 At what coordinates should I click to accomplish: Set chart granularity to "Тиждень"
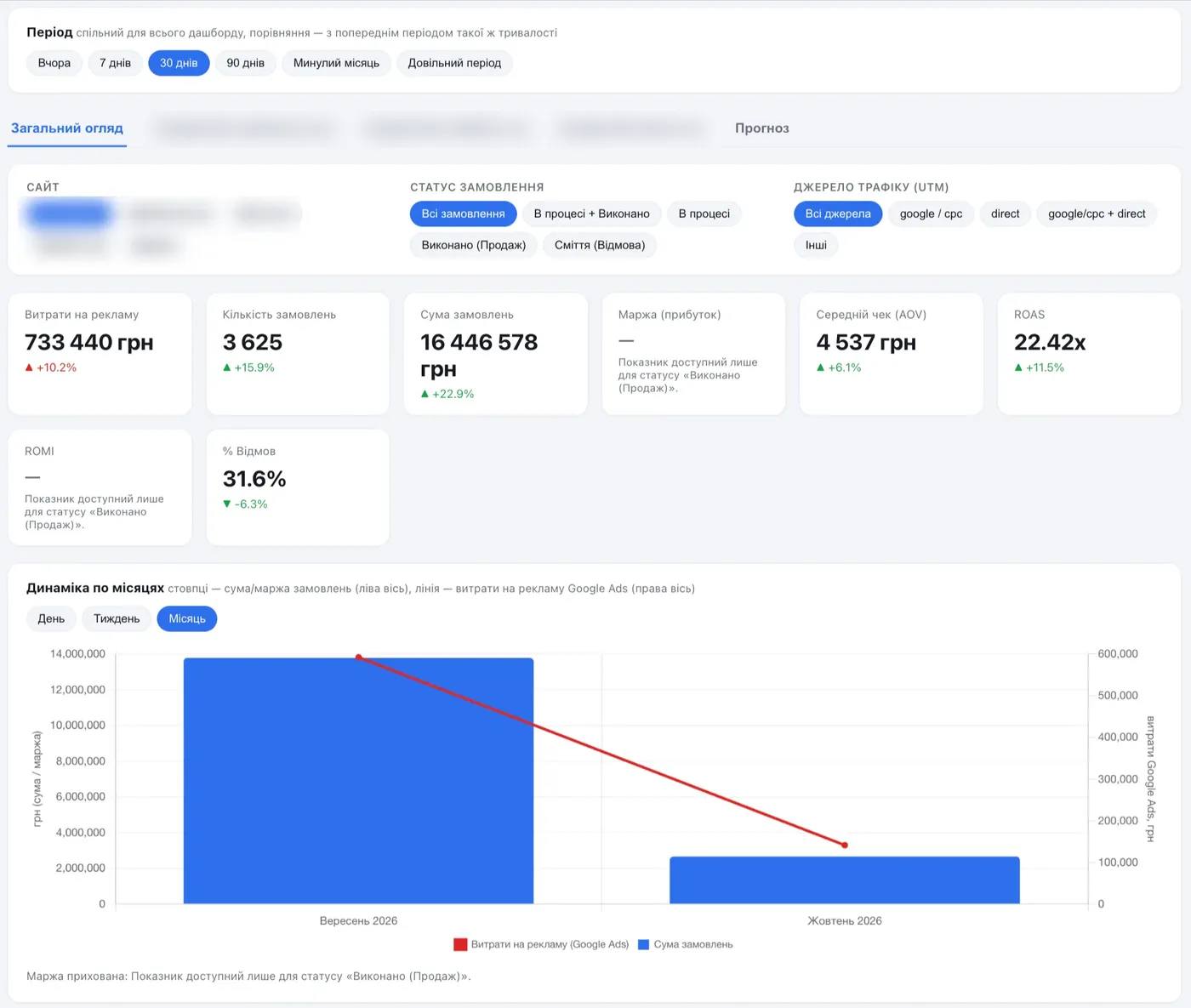pyautogui.click(x=117, y=618)
